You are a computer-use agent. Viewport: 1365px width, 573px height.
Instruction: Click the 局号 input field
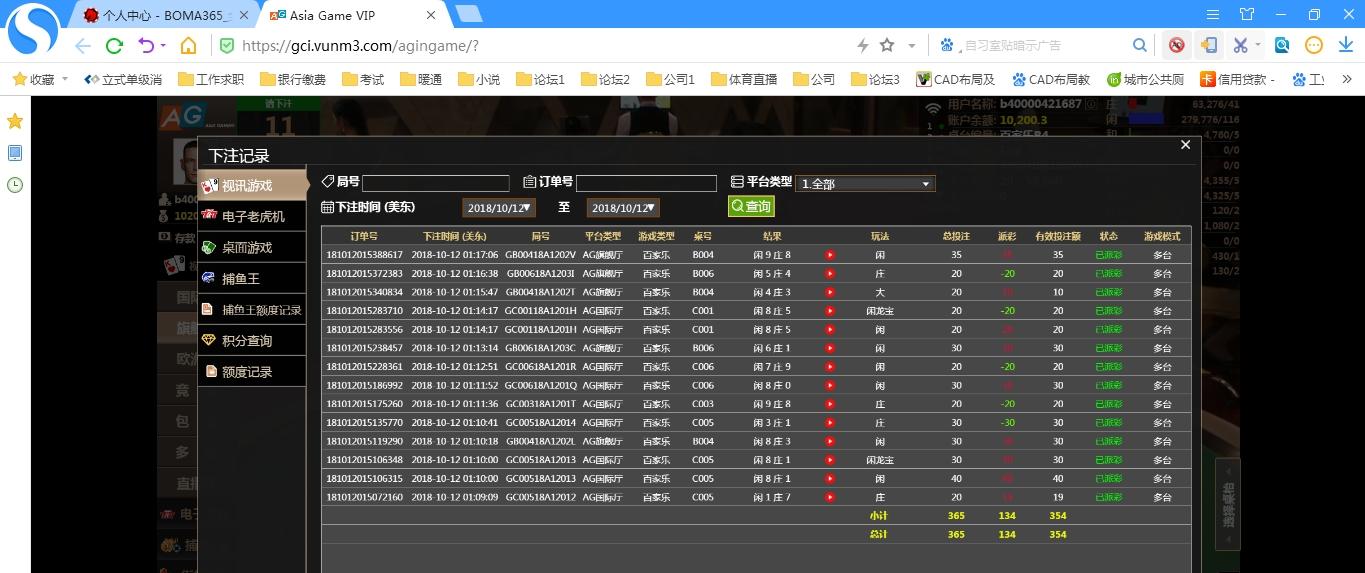coord(435,183)
